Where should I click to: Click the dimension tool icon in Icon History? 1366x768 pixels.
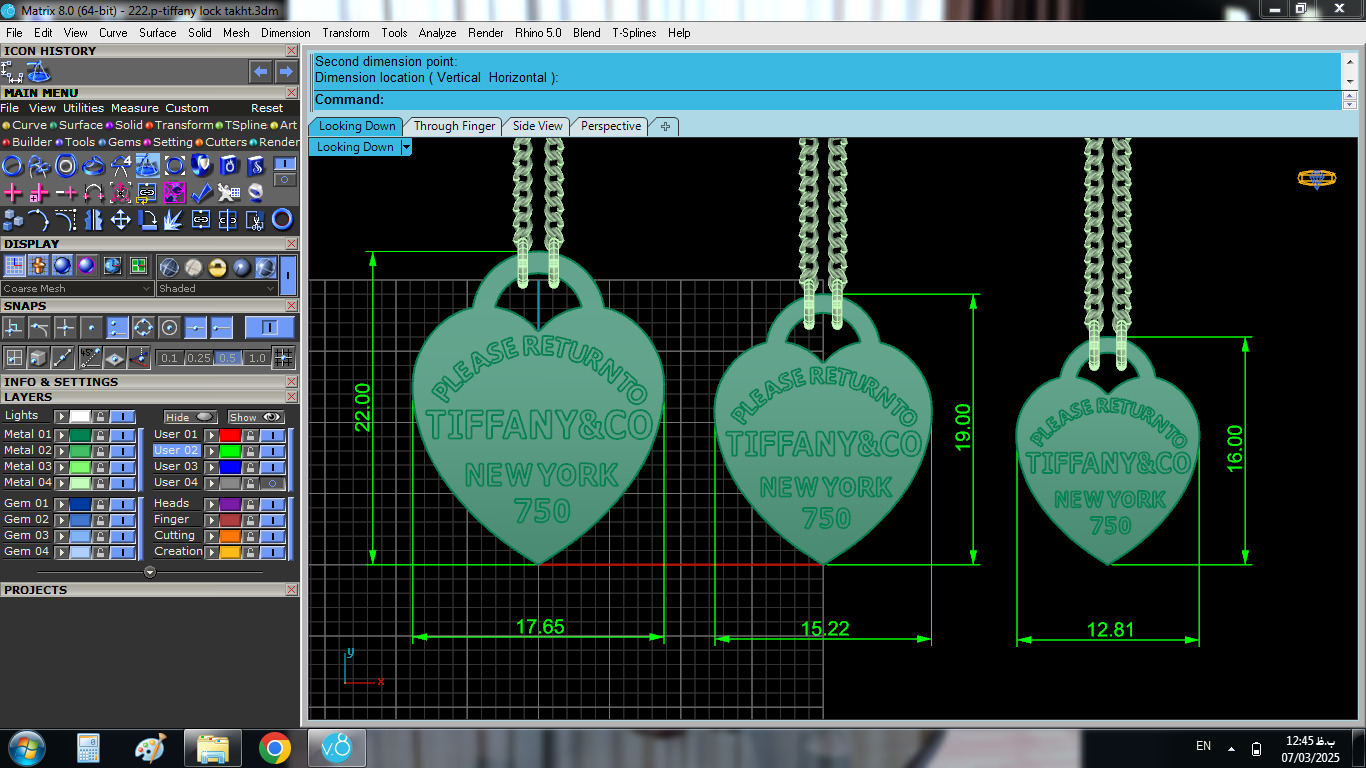point(12,72)
